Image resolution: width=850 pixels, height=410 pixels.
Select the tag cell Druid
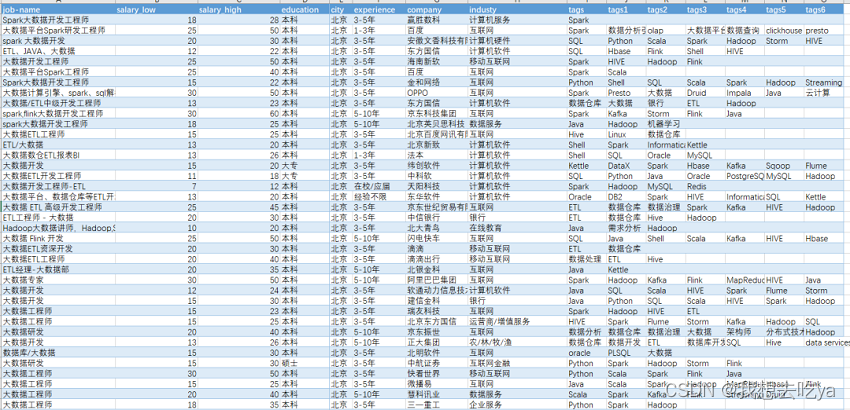pyautogui.click(x=705, y=93)
